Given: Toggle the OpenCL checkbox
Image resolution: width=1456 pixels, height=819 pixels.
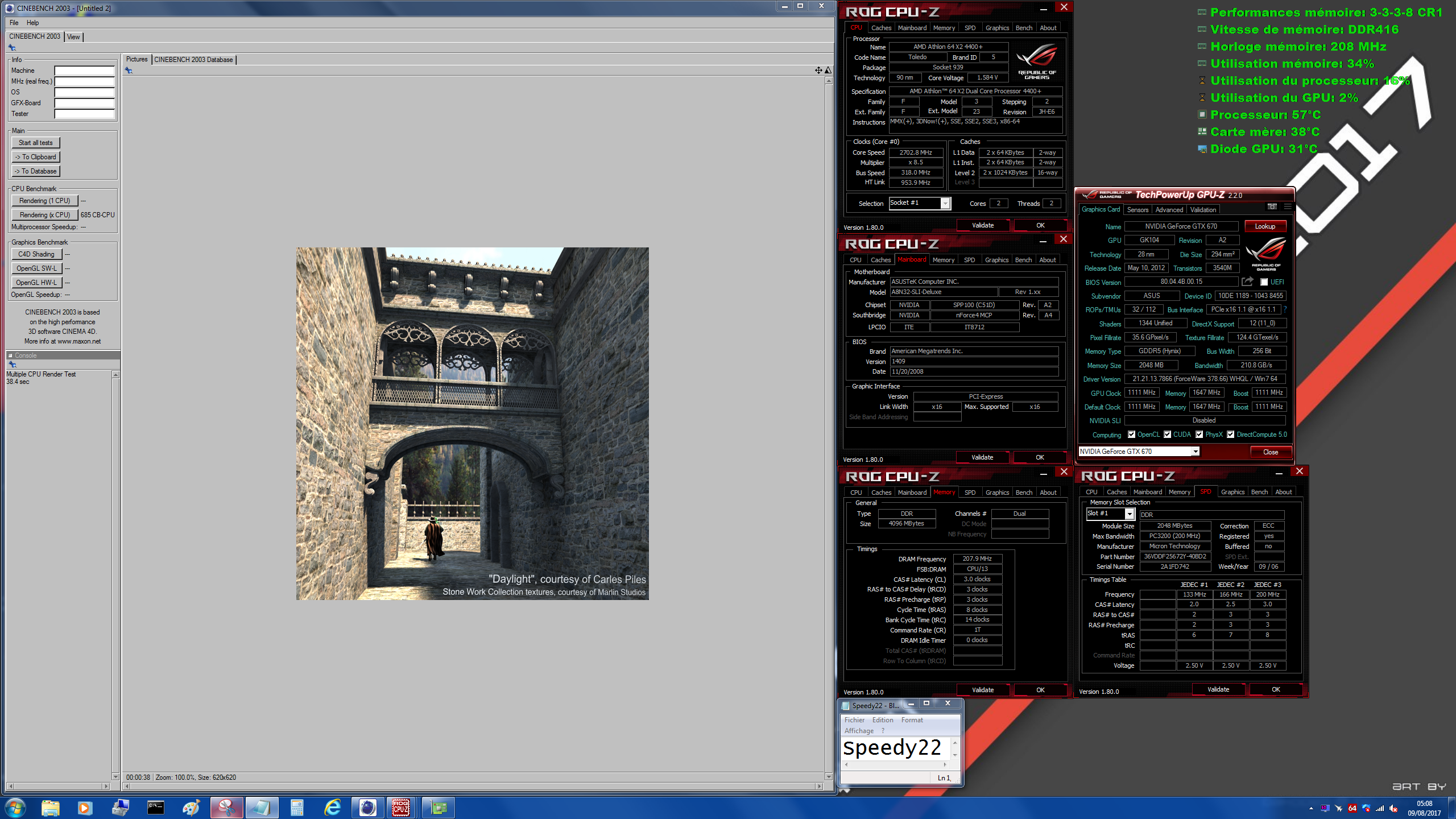Looking at the screenshot, I should coord(1132,435).
